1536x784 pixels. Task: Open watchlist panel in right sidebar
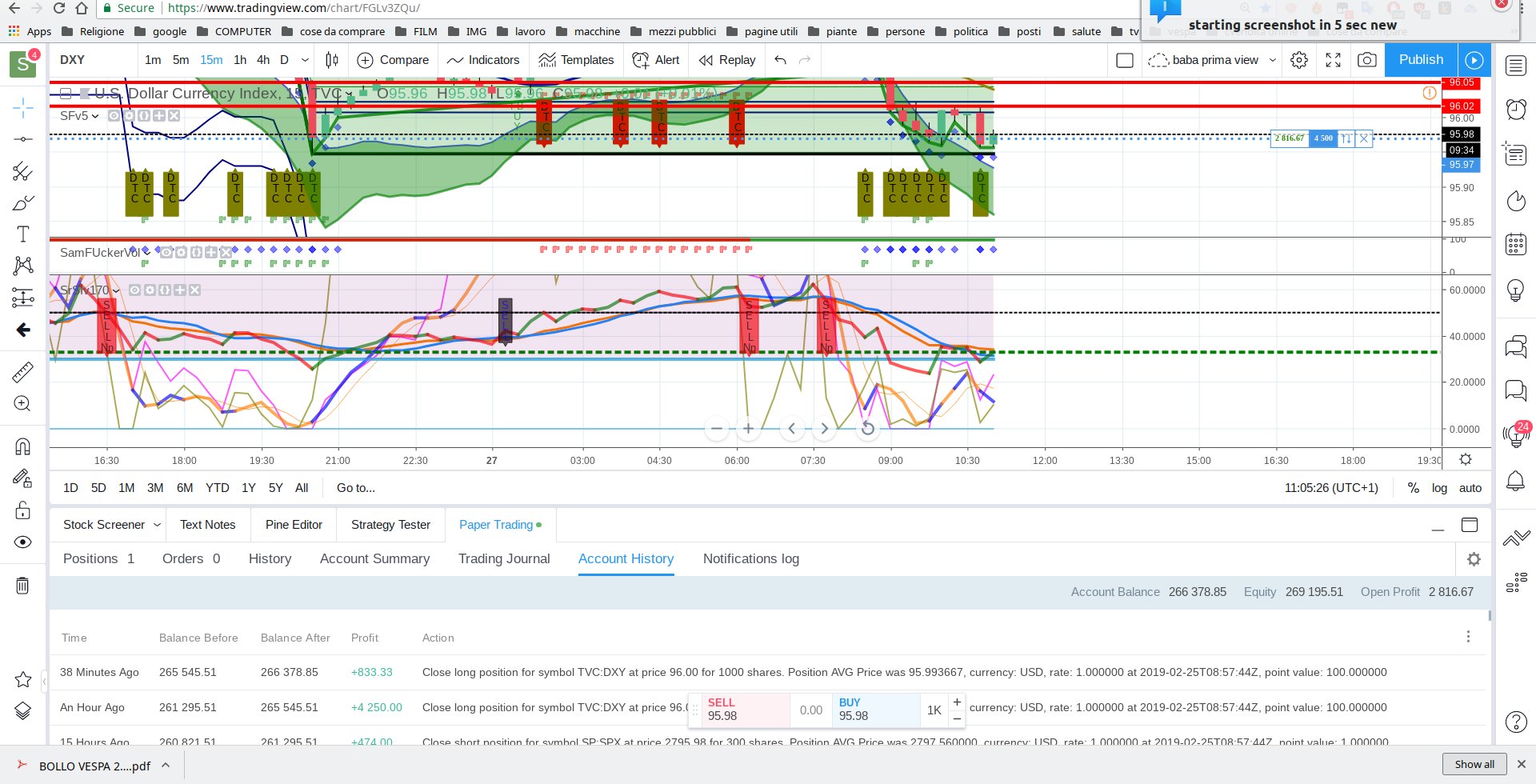tap(1516, 66)
